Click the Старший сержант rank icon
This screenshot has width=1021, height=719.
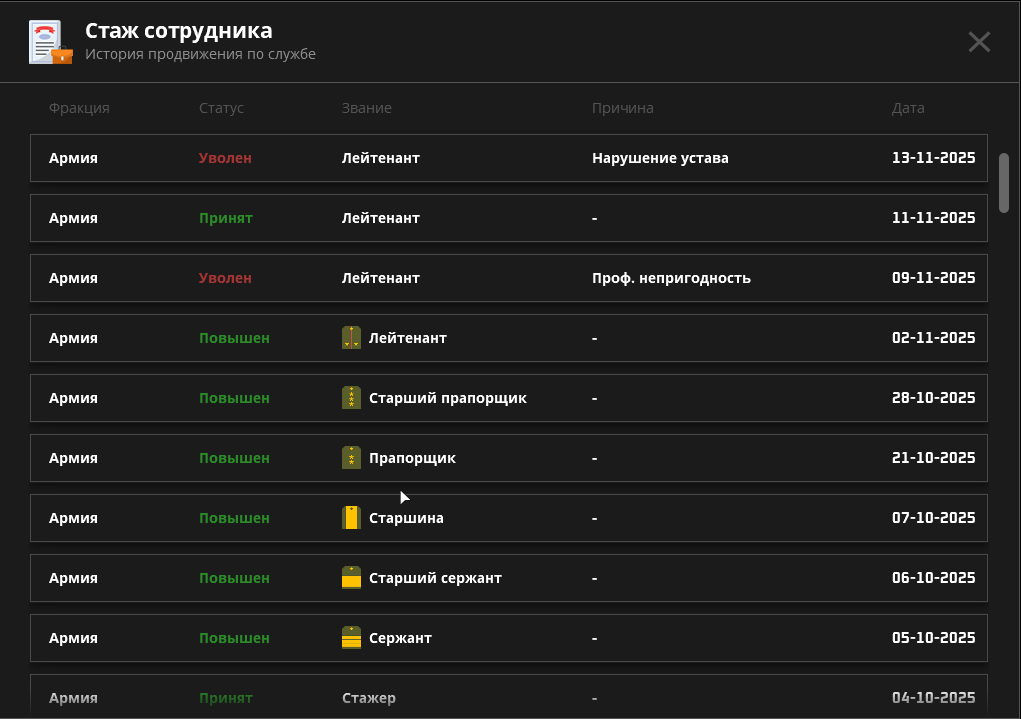[351, 578]
